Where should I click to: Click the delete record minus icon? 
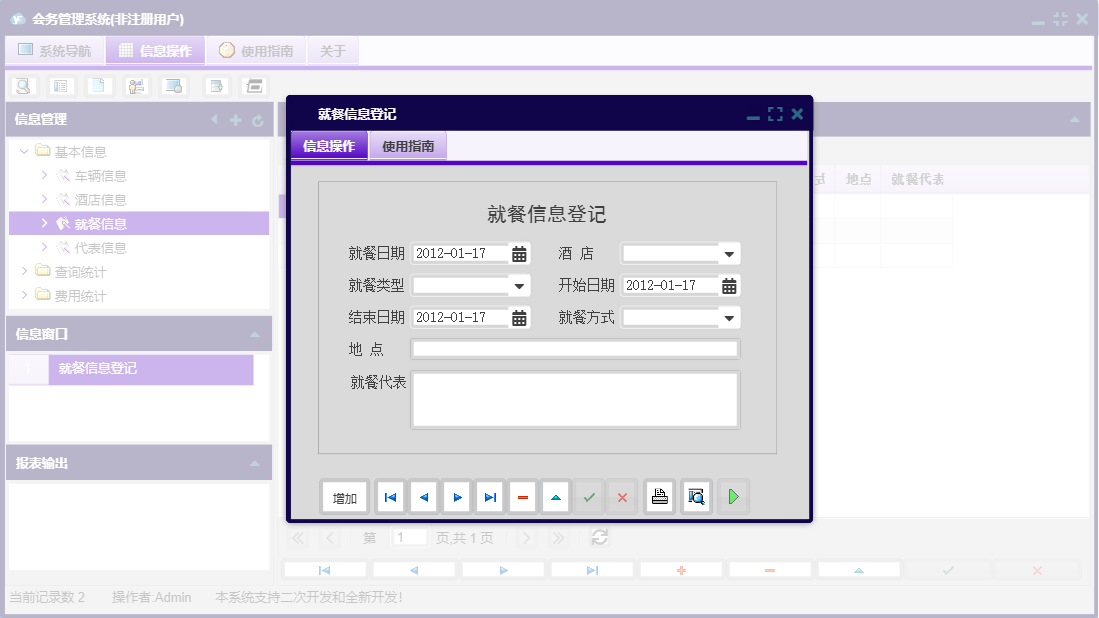coord(522,496)
